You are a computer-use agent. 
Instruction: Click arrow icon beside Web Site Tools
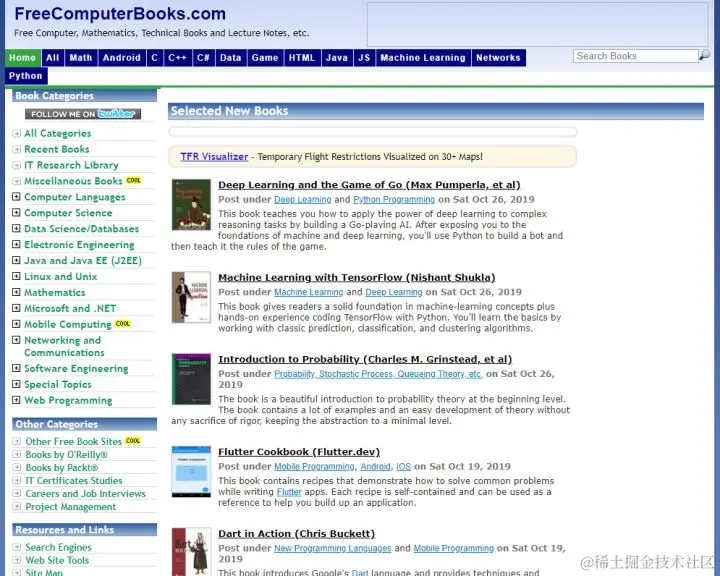[17, 560]
